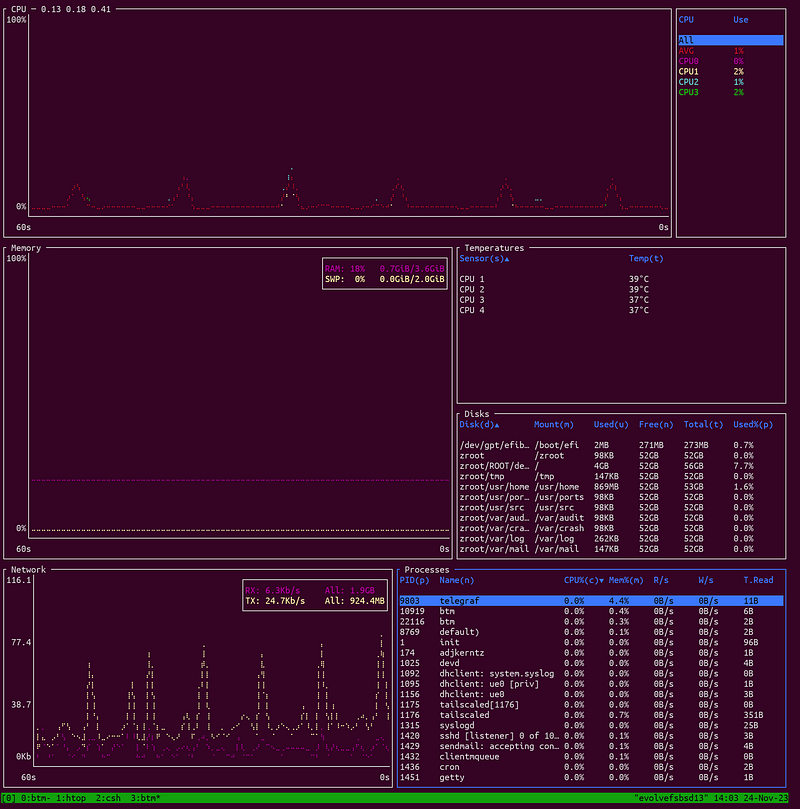Select the /zroot mount disk row
Screen dimensions: 800x809
[621, 456]
